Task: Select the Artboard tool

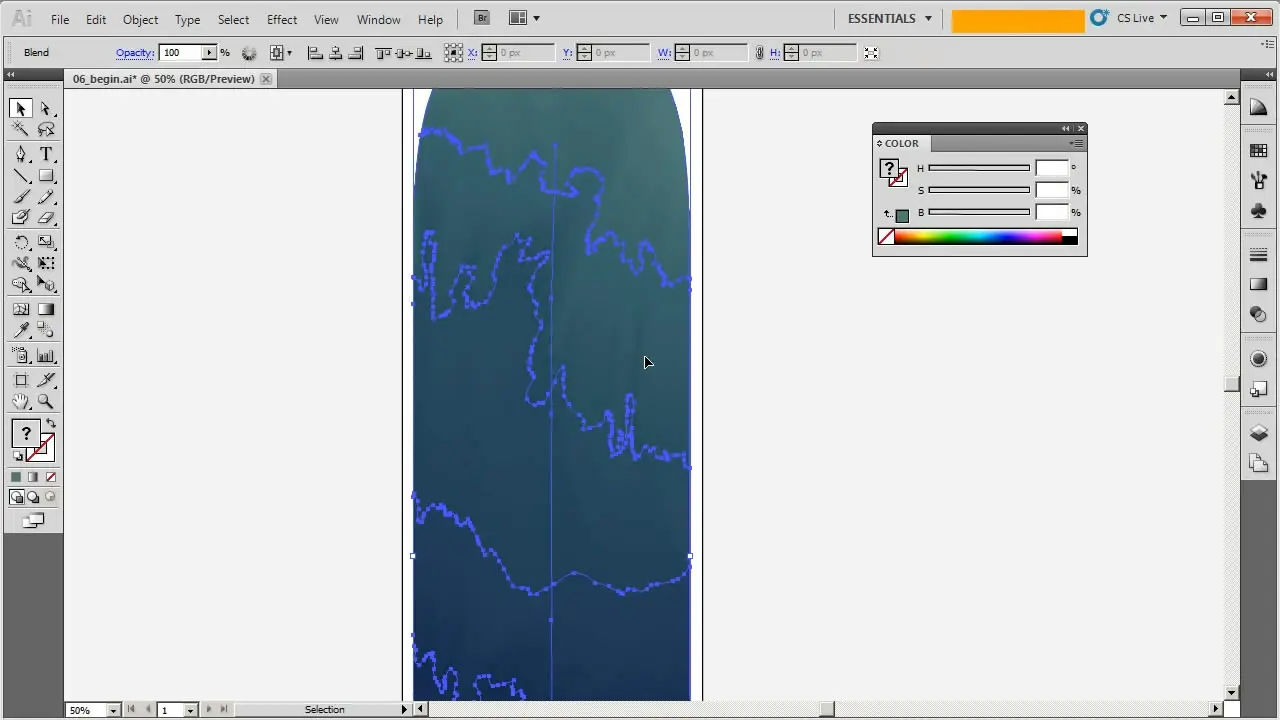Action: pos(21,380)
